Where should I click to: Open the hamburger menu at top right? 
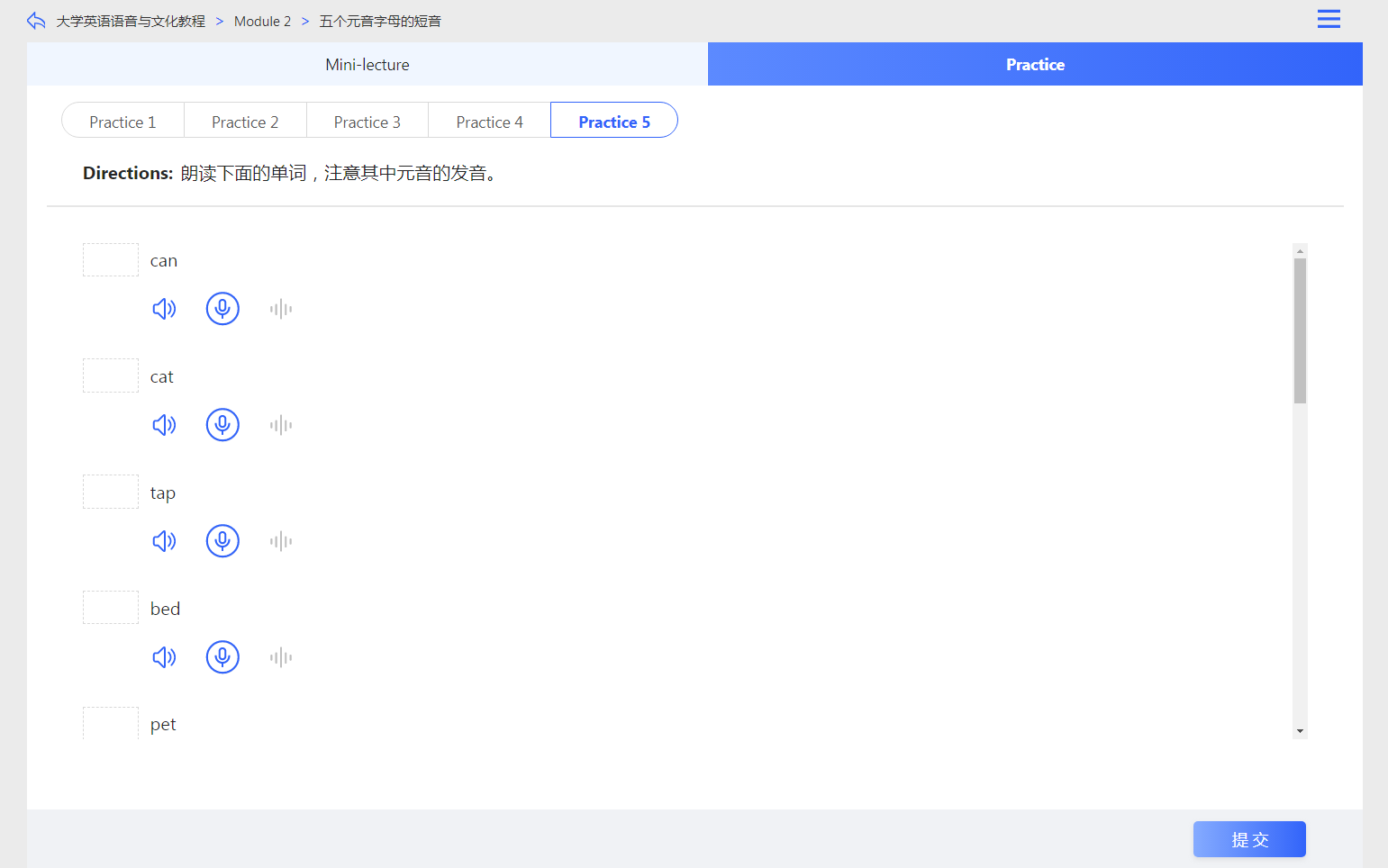[1329, 19]
